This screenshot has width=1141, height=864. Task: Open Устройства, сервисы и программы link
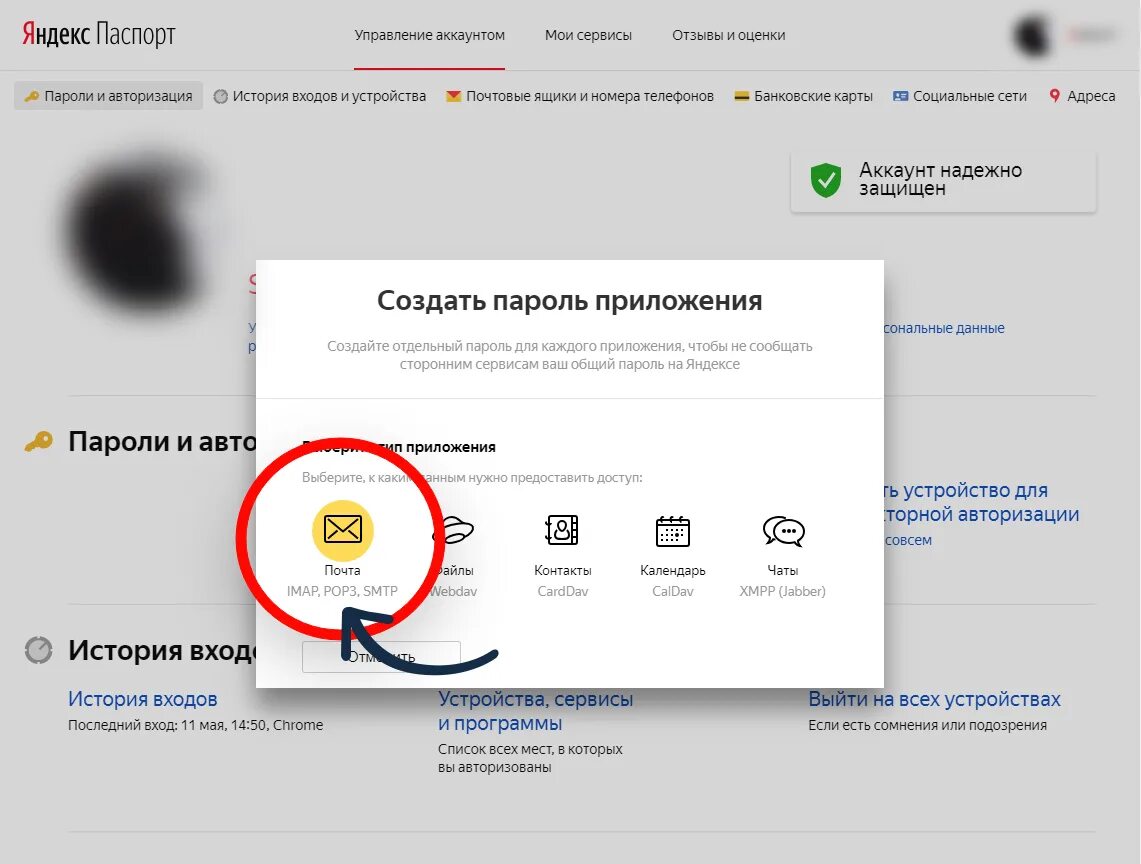(536, 711)
